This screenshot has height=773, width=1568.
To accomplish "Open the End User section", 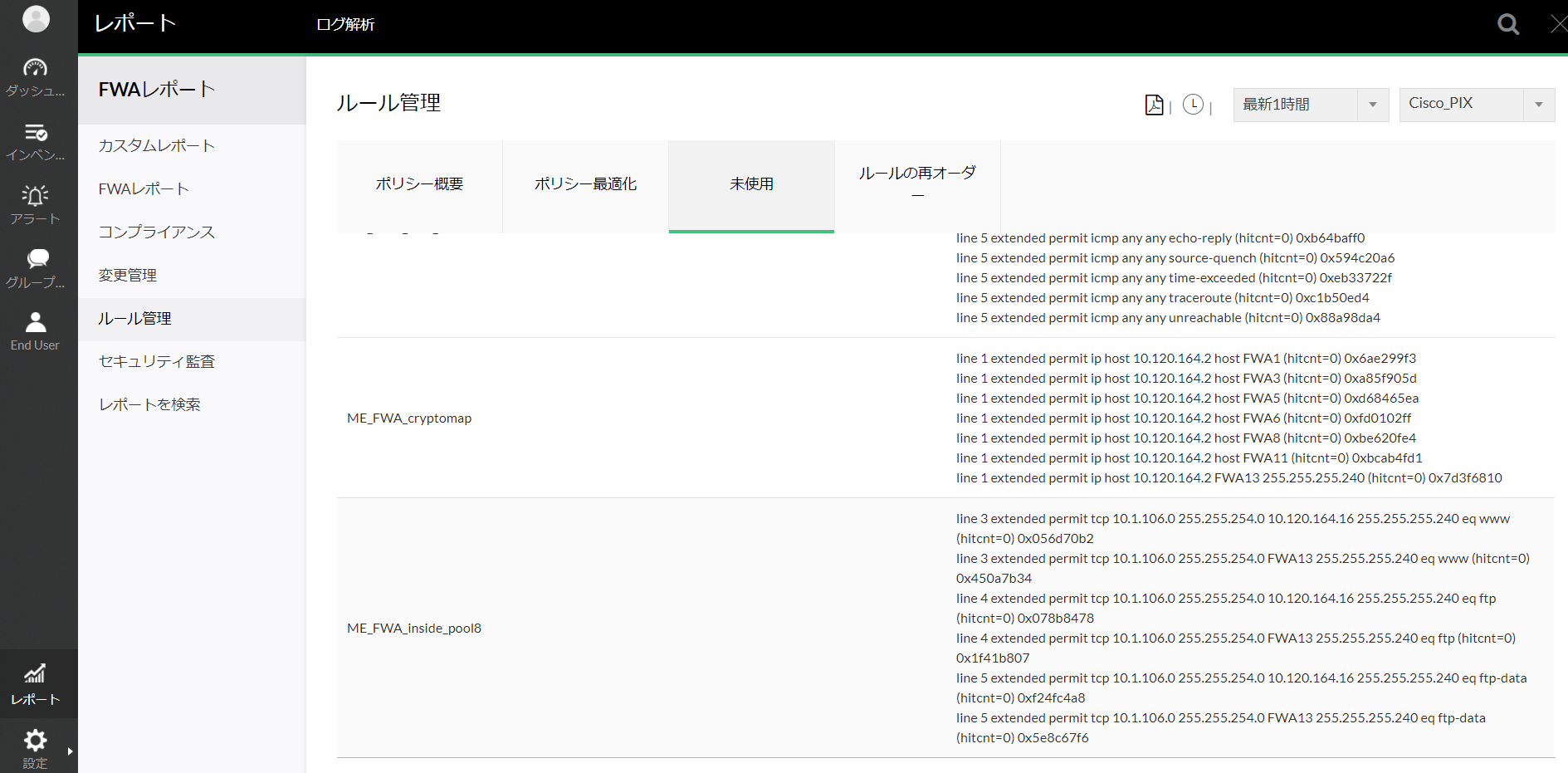I will pos(36,331).
